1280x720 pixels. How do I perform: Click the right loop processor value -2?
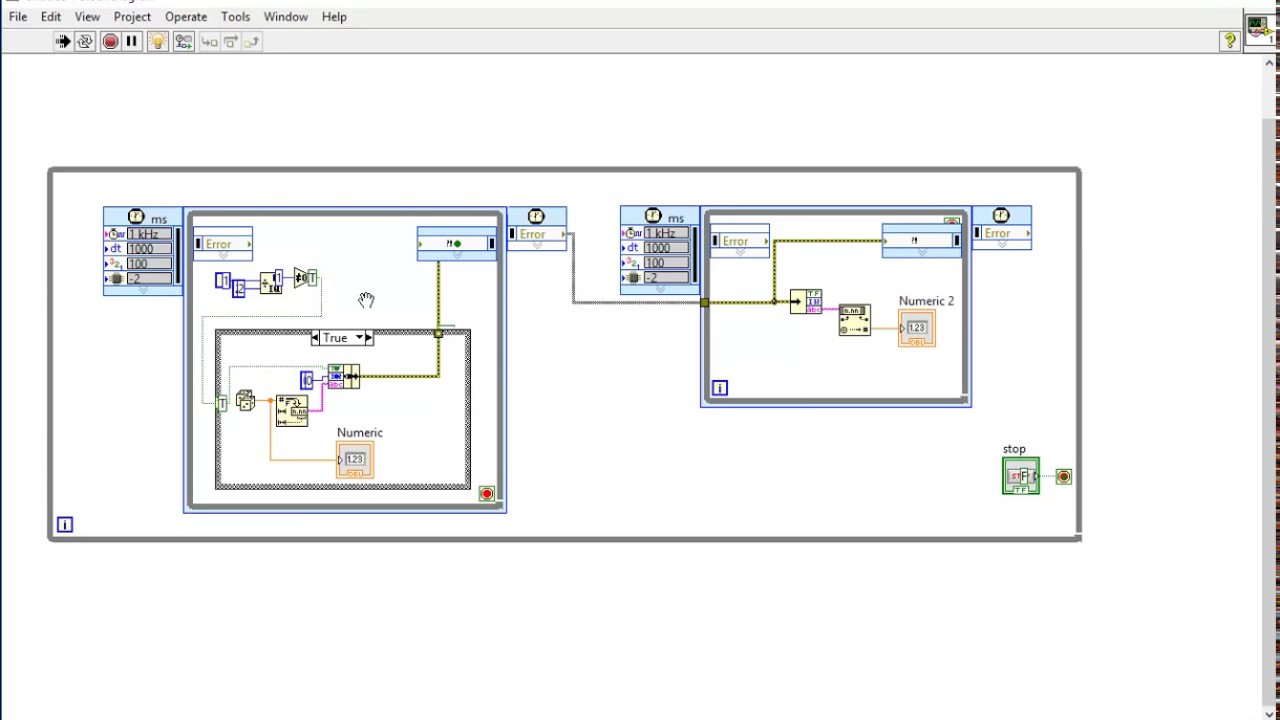pyautogui.click(x=665, y=278)
